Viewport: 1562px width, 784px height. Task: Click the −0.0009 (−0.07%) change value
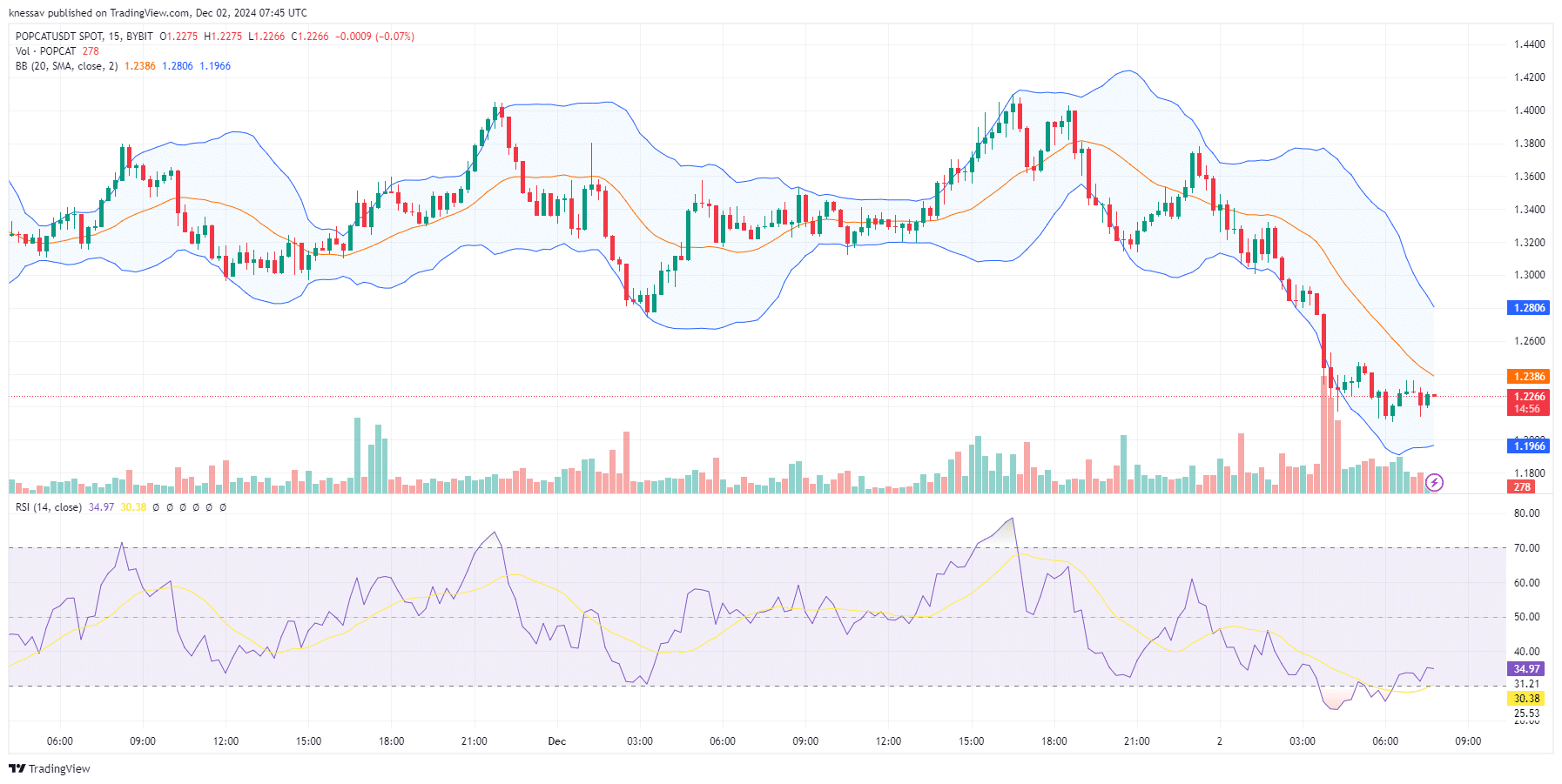pos(375,37)
